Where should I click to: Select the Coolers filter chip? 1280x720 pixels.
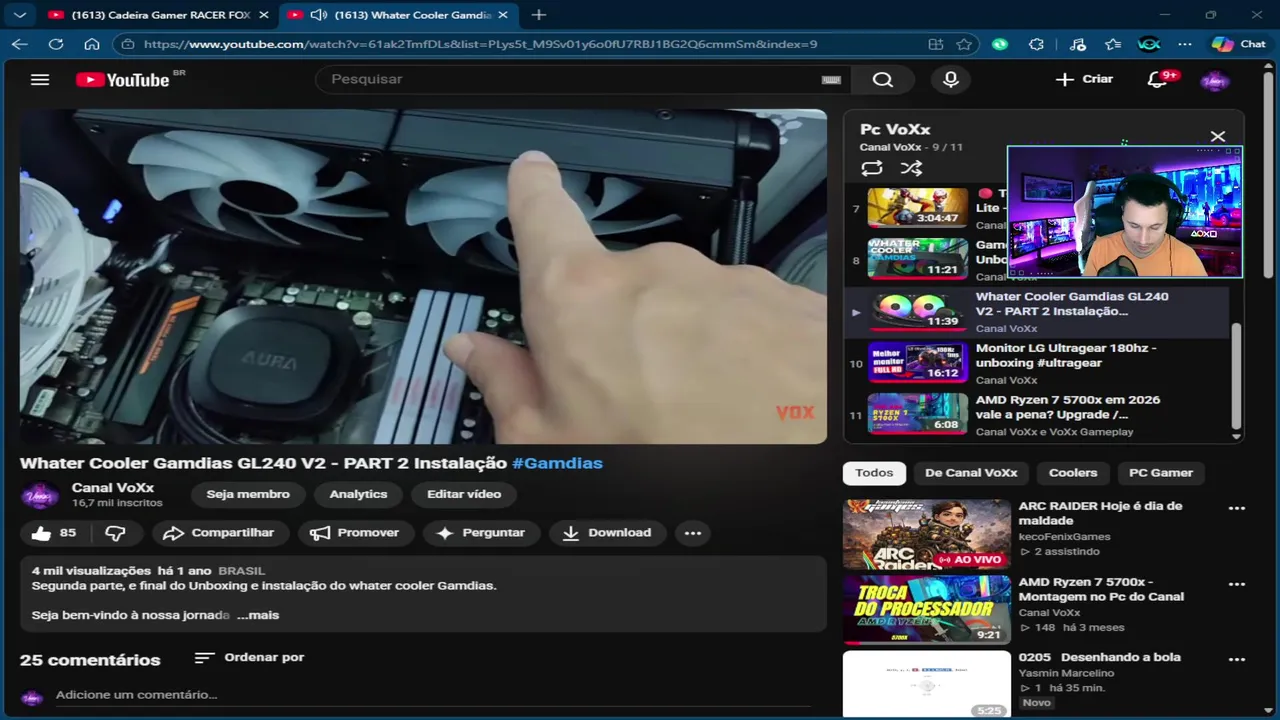1073,473
